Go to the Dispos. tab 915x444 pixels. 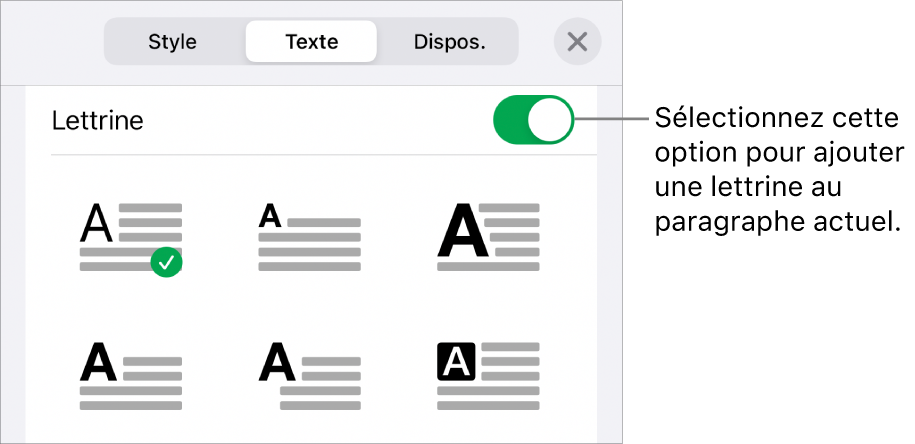coord(449,42)
